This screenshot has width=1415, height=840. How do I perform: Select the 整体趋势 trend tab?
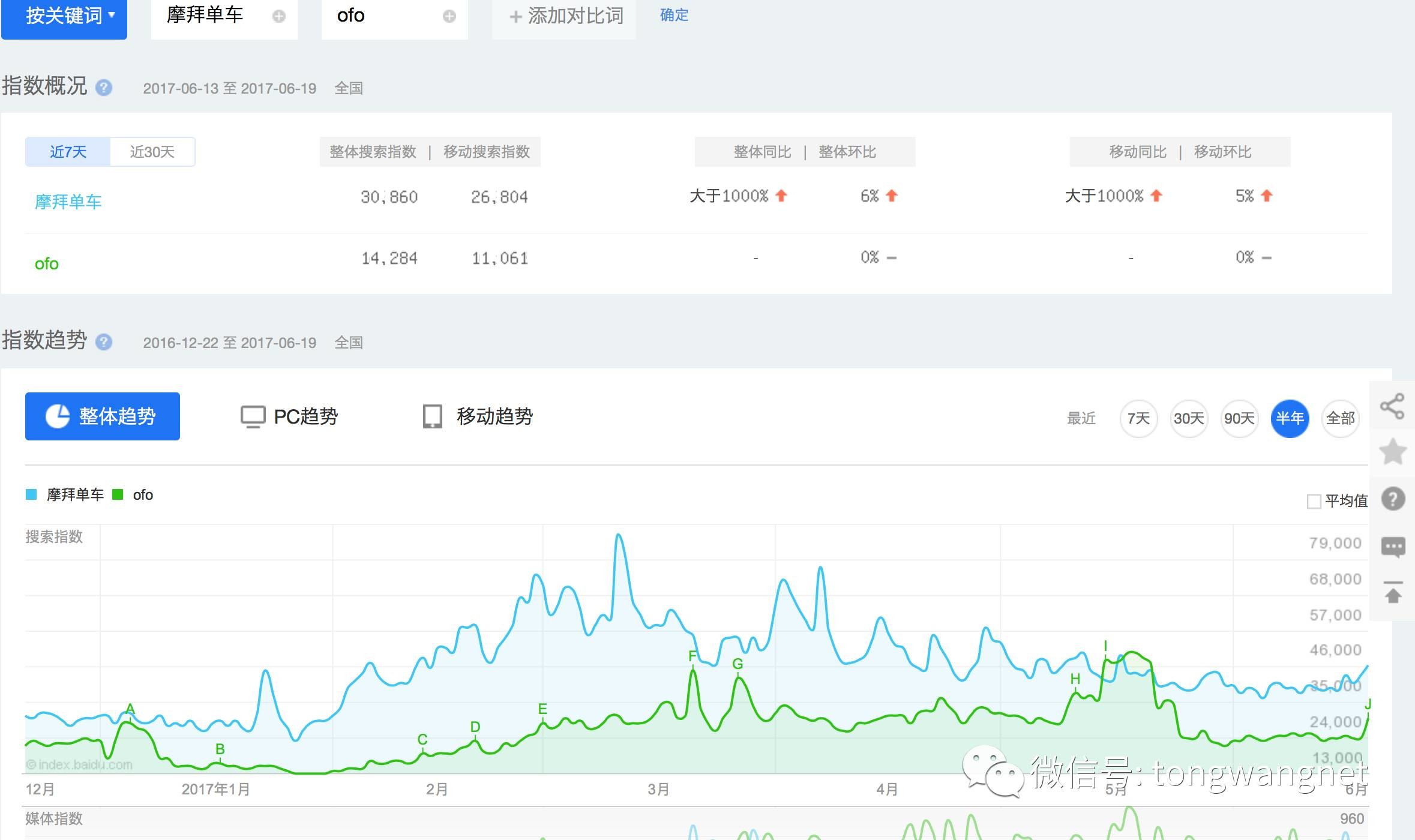[x=103, y=416]
